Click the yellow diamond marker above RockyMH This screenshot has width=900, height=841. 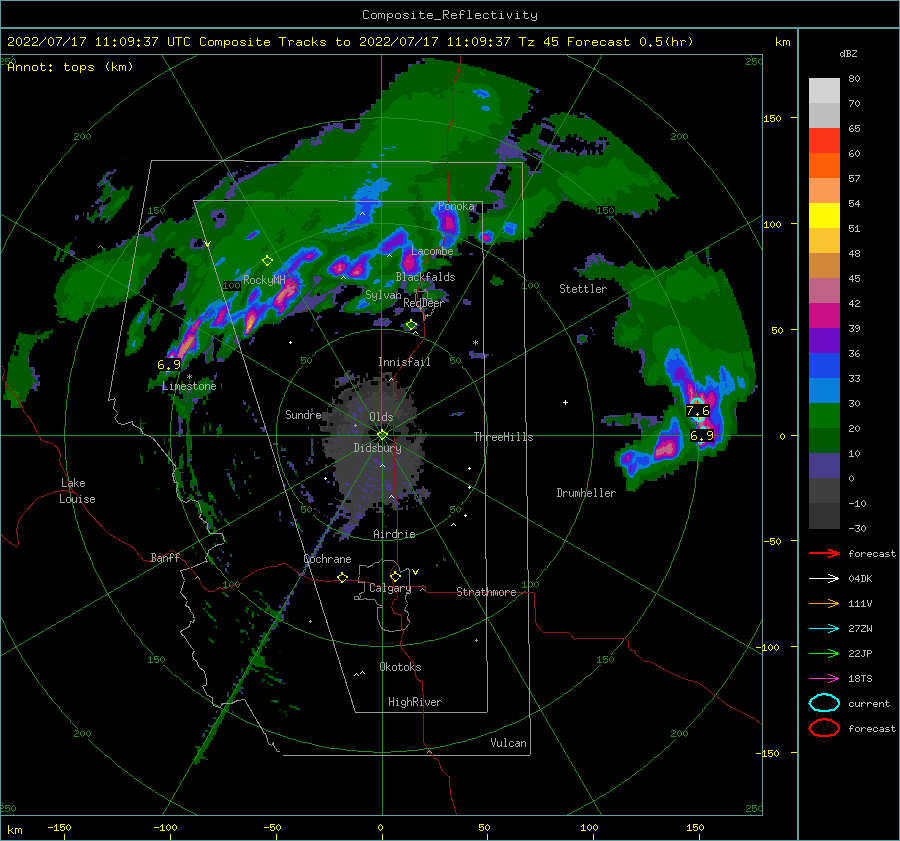pos(267,261)
